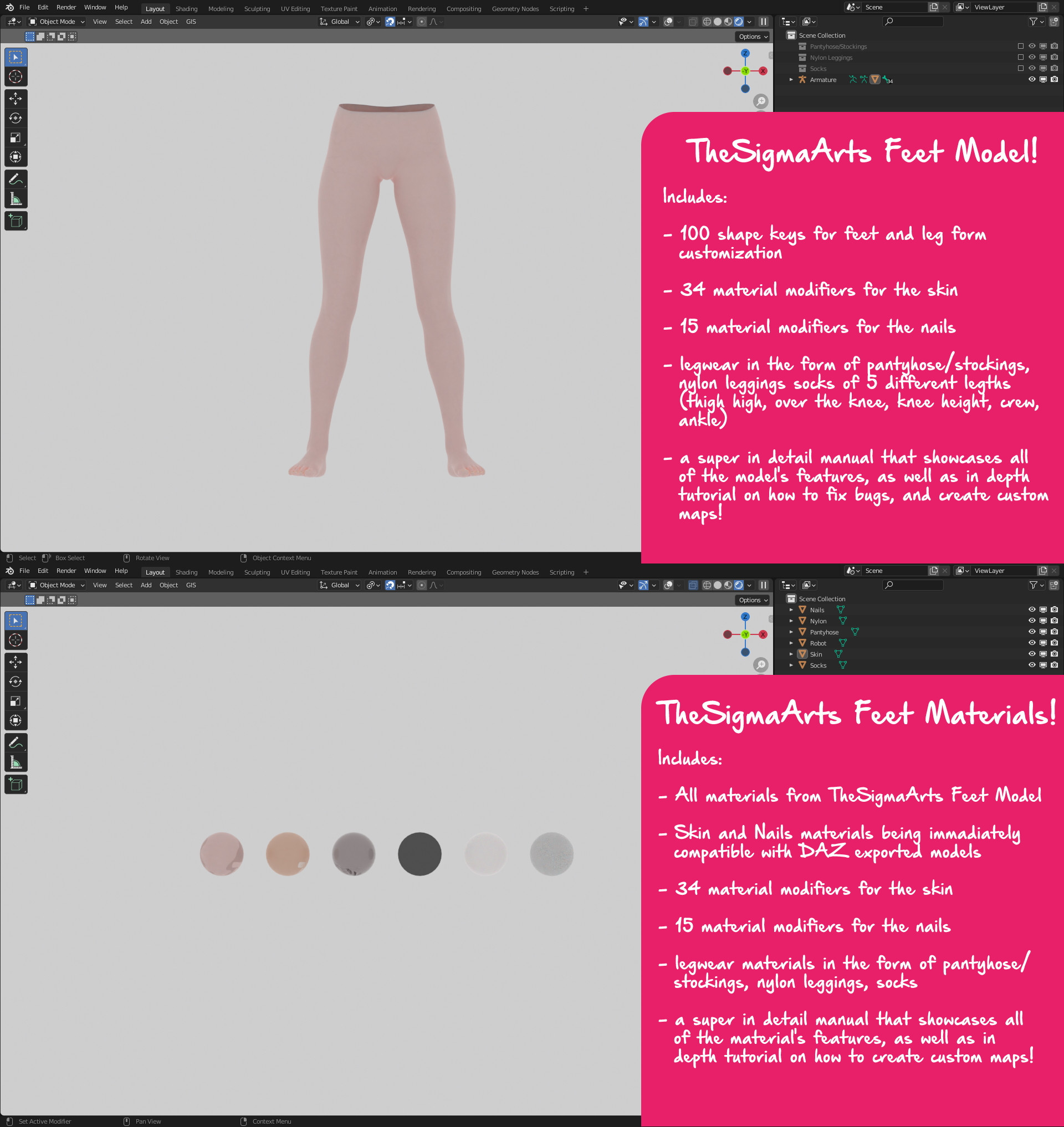Activate the Measure tool in lower window

[x=16, y=762]
